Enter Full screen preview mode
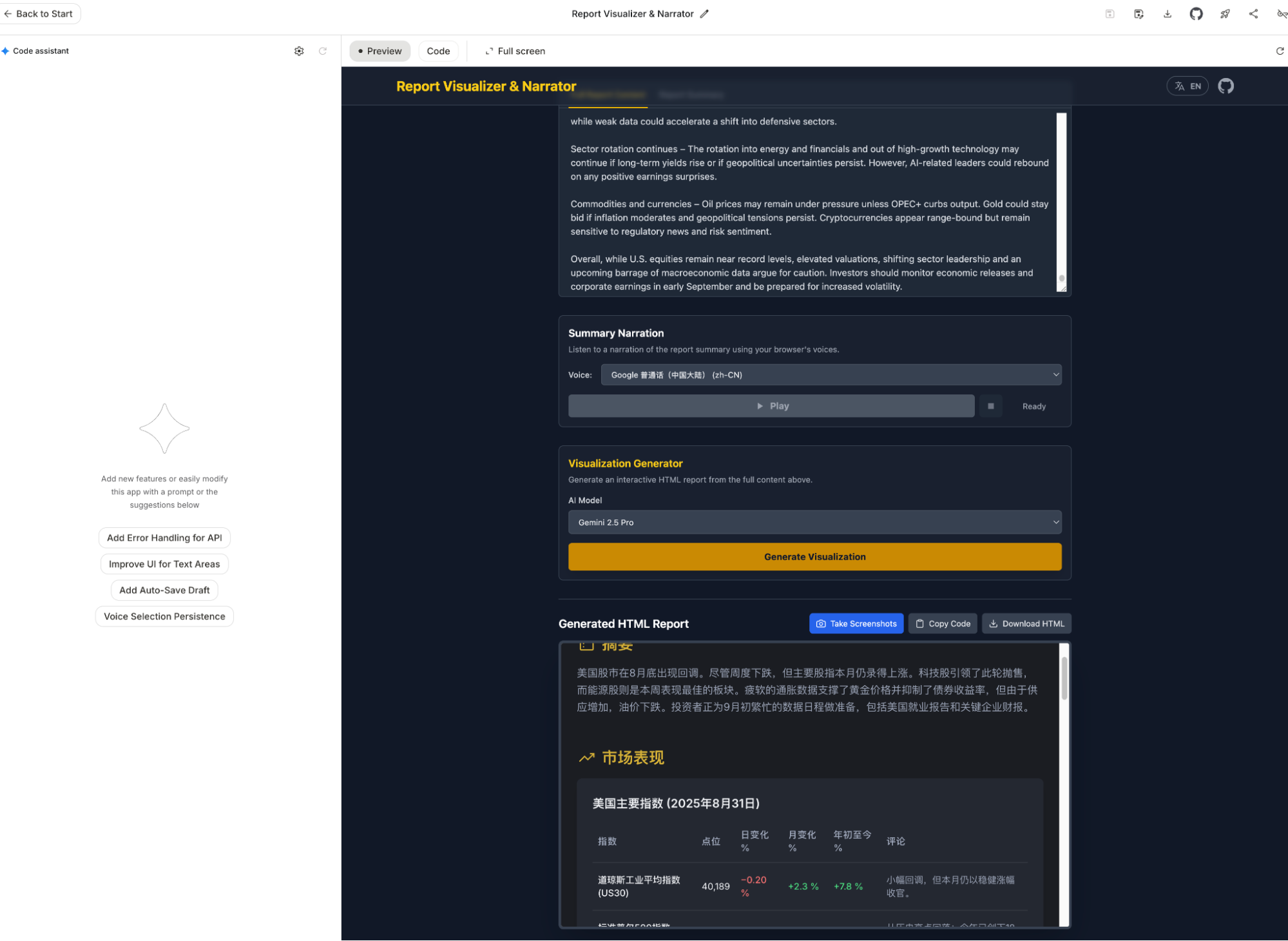Screen dimensions: 1288x941 click(514, 51)
